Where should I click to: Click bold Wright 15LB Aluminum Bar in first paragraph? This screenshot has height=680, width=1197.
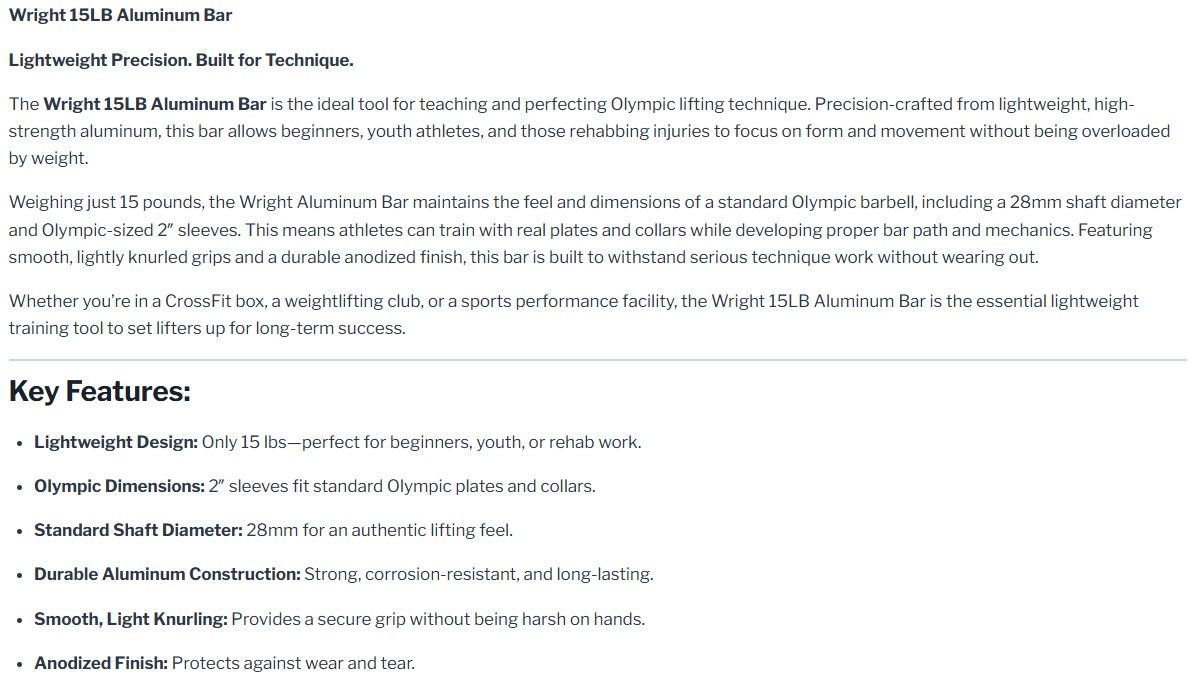point(155,104)
